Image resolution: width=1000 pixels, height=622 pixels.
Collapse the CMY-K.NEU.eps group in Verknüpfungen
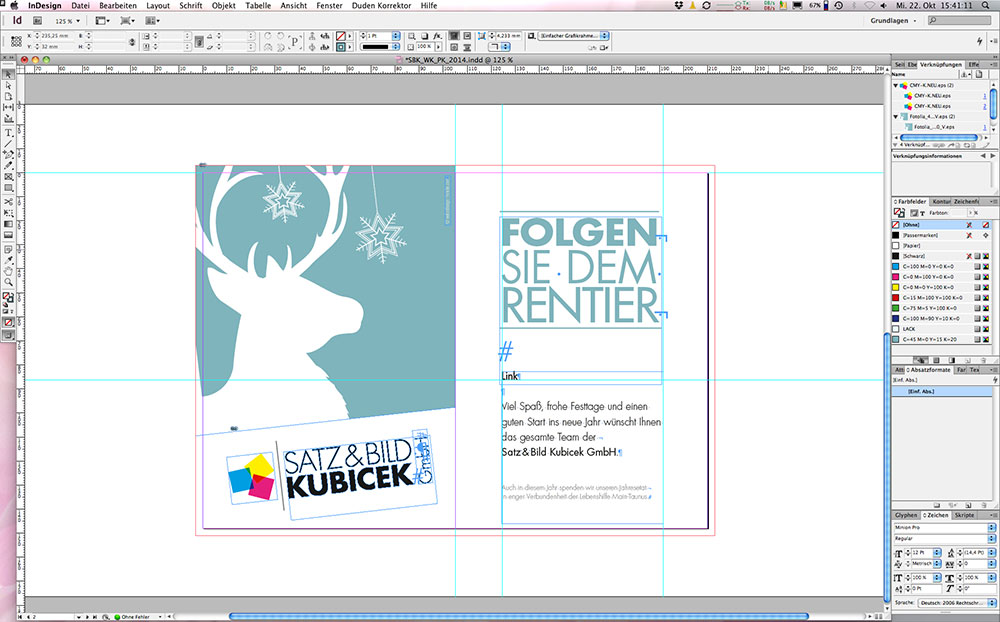point(895,85)
